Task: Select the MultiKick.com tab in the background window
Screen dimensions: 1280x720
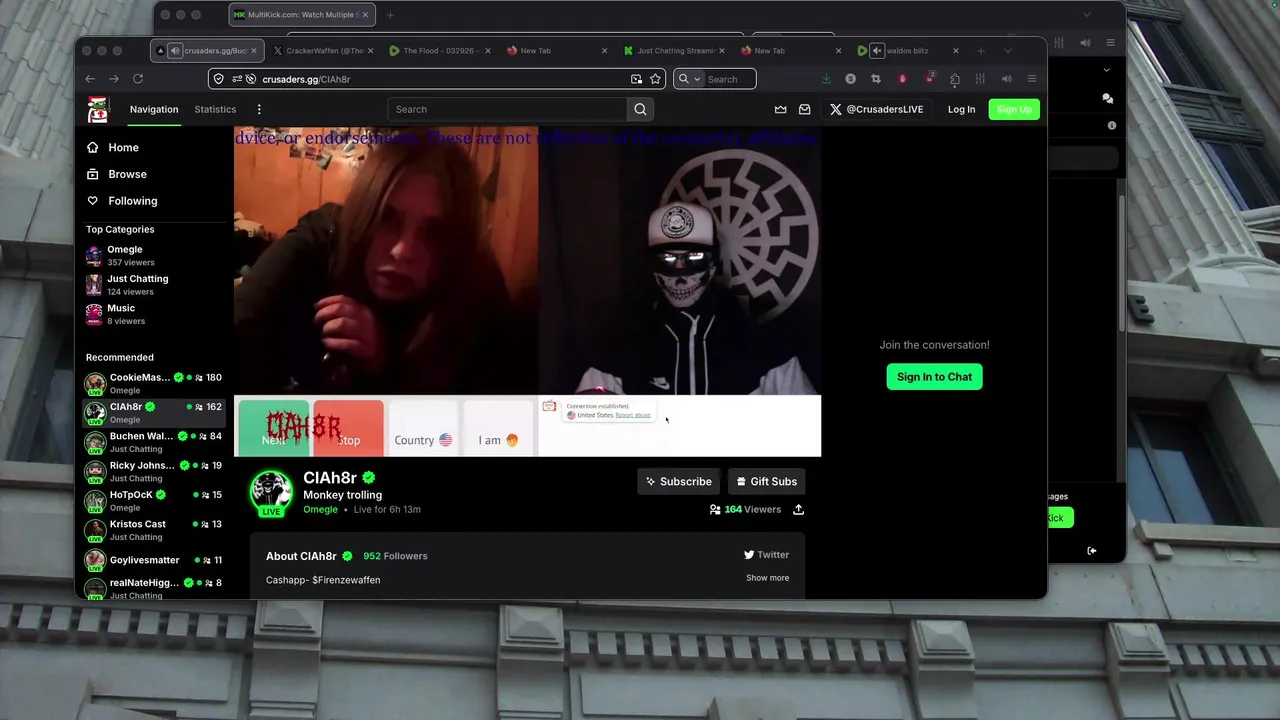Action: (x=302, y=15)
